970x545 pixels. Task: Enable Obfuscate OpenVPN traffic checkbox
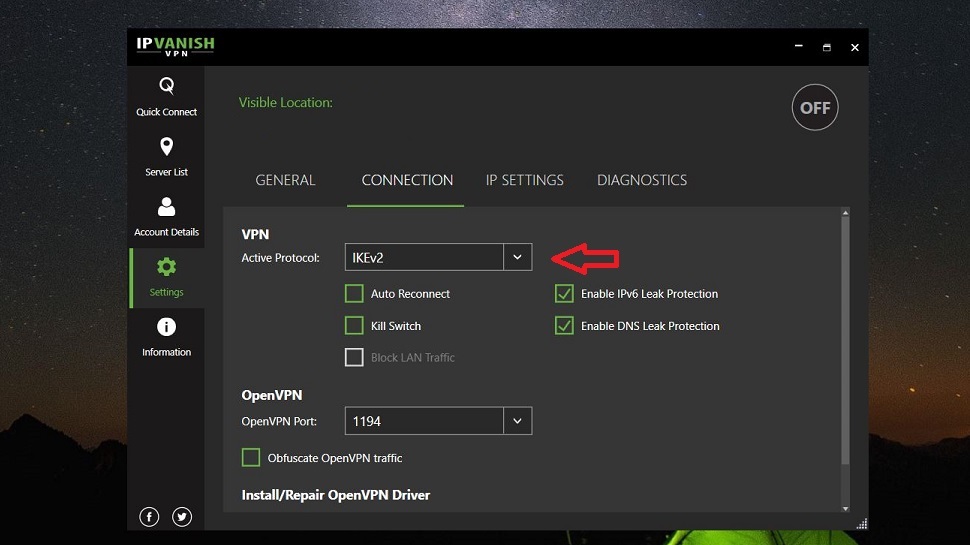tap(251, 458)
